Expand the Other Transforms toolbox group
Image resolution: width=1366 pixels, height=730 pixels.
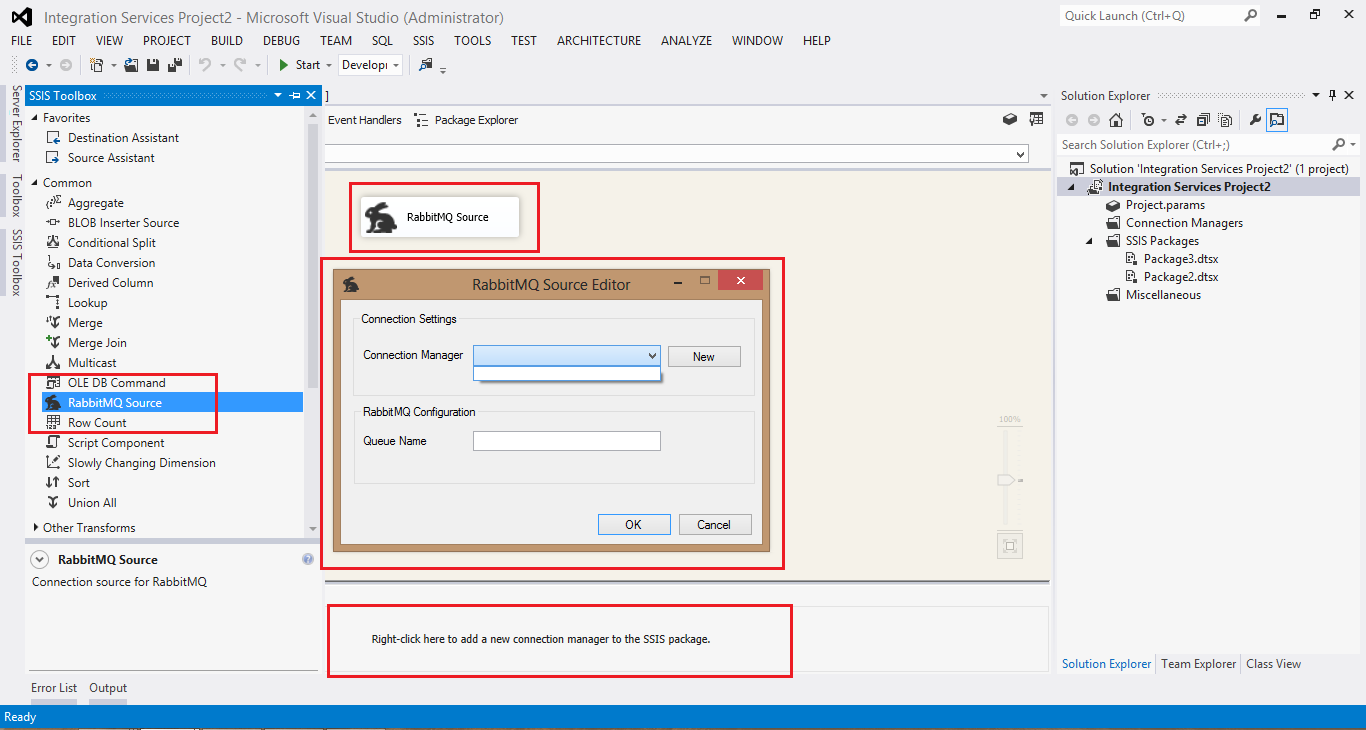tap(34, 527)
